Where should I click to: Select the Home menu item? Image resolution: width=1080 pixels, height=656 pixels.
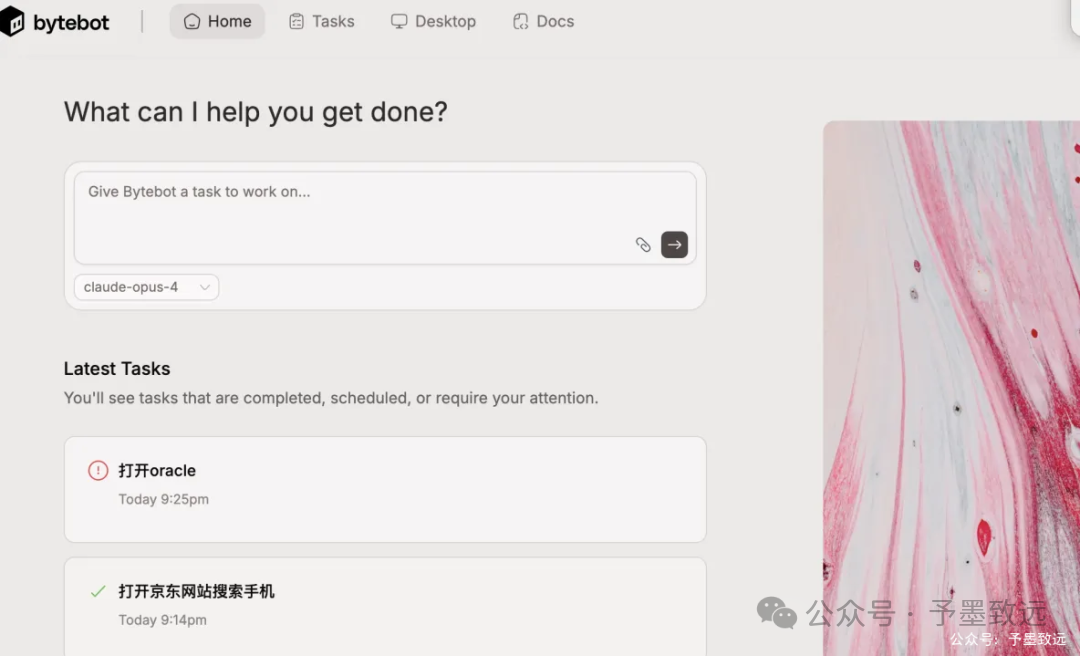[217, 20]
